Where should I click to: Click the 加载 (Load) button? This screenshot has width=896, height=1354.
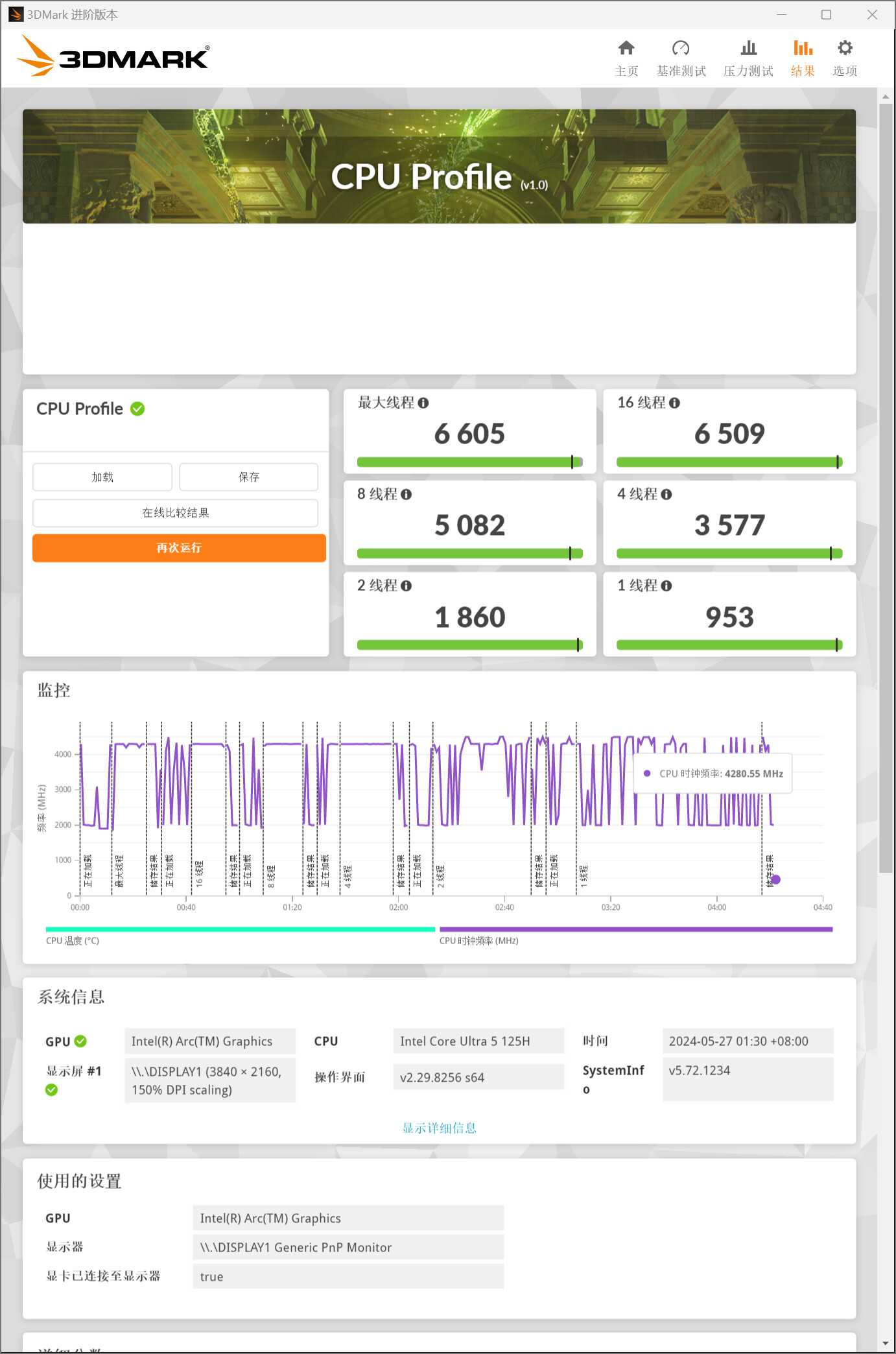click(102, 477)
